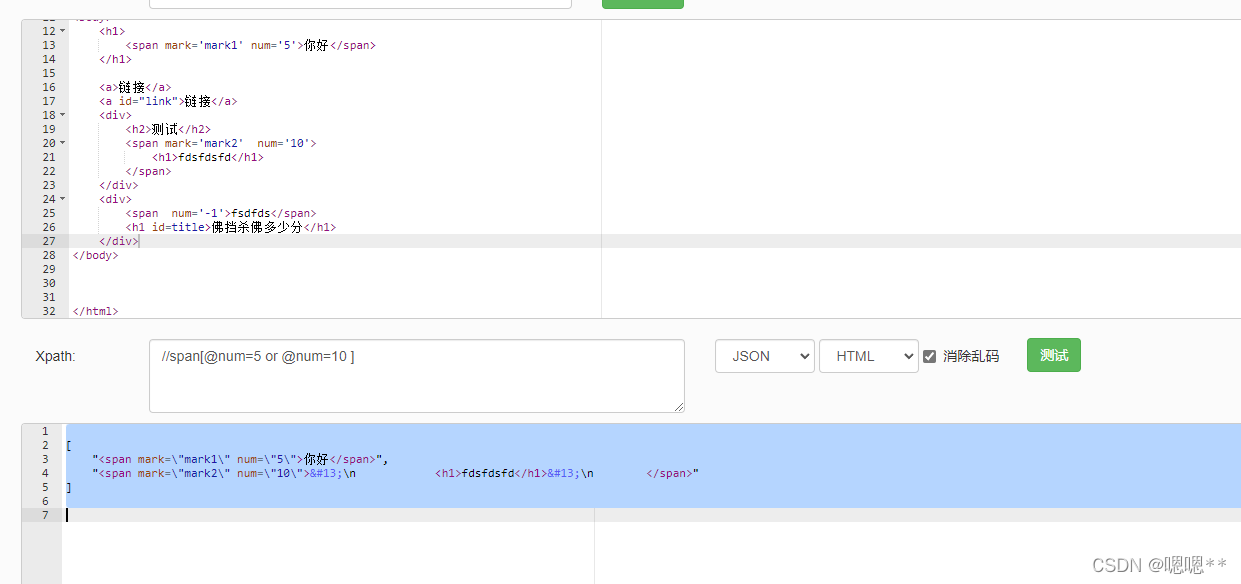Viewport: 1241px width, 584px height.
Task: Click the line with a id="link"
Action: point(168,101)
